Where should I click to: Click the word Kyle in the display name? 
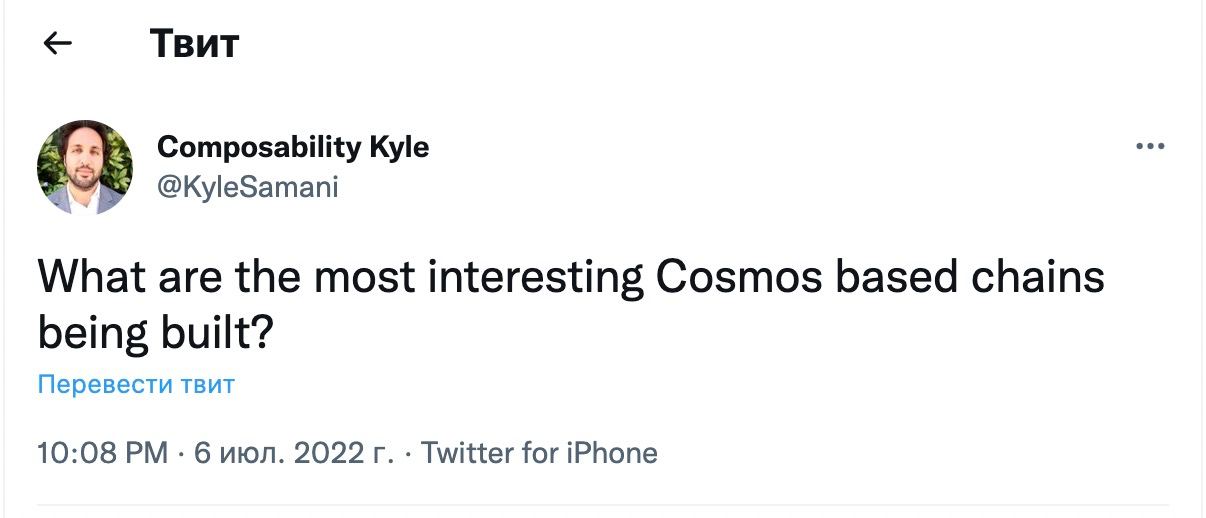399,148
